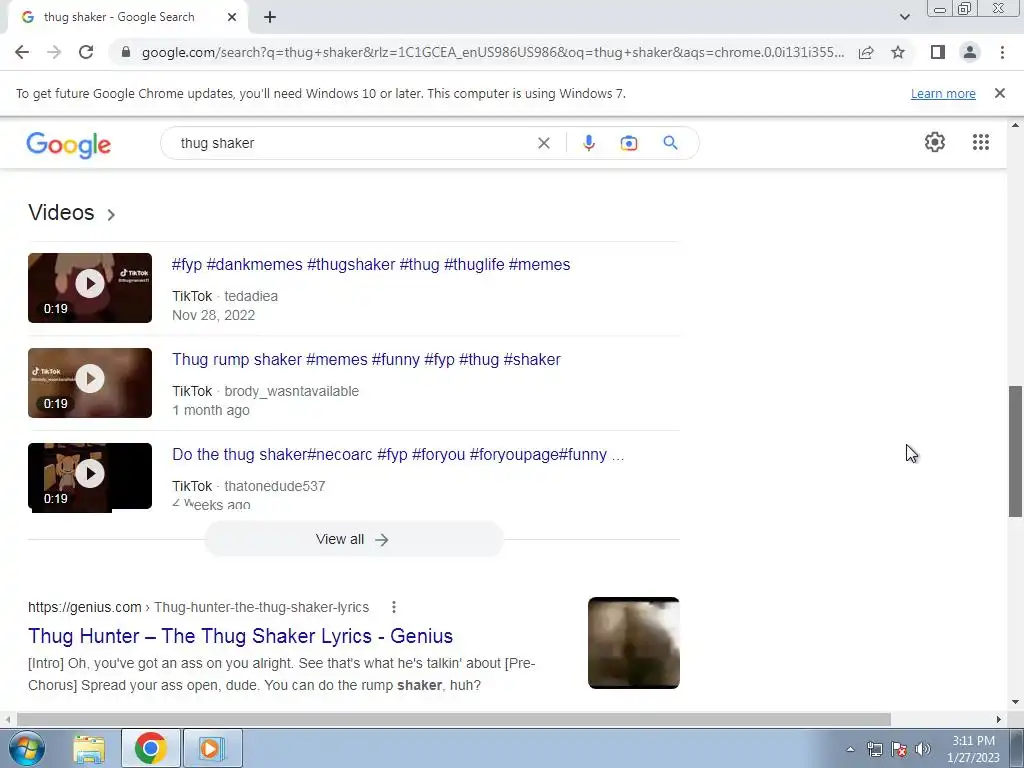Viewport: 1024px width, 768px height.
Task: Play the thatonedude537 video thumbnail
Action: pos(90,476)
